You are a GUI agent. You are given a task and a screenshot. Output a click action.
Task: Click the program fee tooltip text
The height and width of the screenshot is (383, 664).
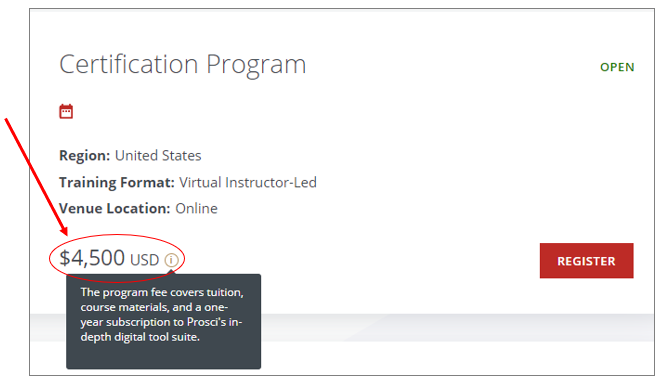coord(162,314)
